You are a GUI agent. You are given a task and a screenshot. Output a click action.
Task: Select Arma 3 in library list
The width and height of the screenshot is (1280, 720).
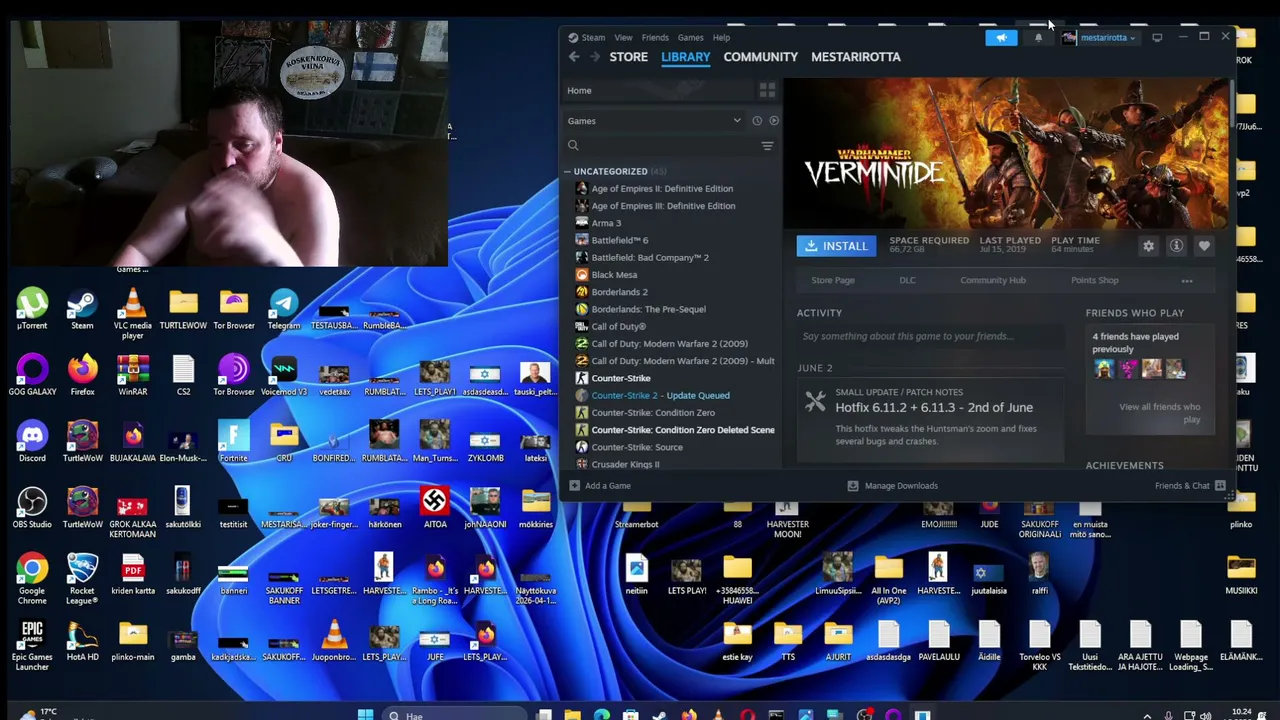[x=606, y=223]
